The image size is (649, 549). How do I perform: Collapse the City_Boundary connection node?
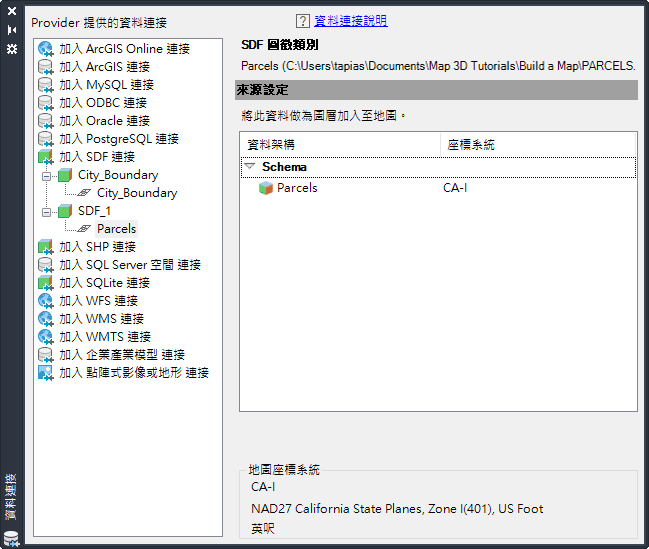[46, 176]
